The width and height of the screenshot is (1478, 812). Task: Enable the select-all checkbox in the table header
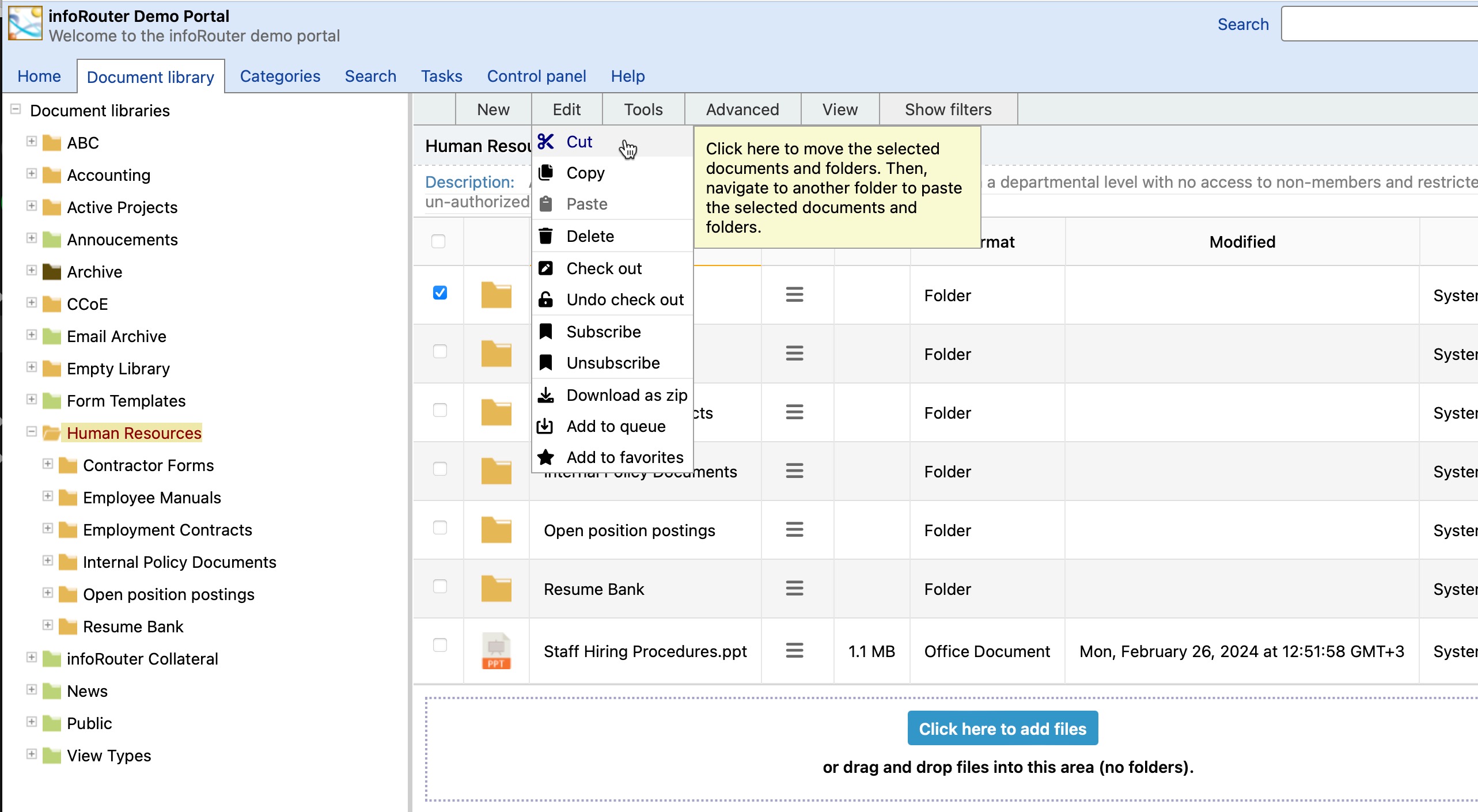click(x=438, y=242)
